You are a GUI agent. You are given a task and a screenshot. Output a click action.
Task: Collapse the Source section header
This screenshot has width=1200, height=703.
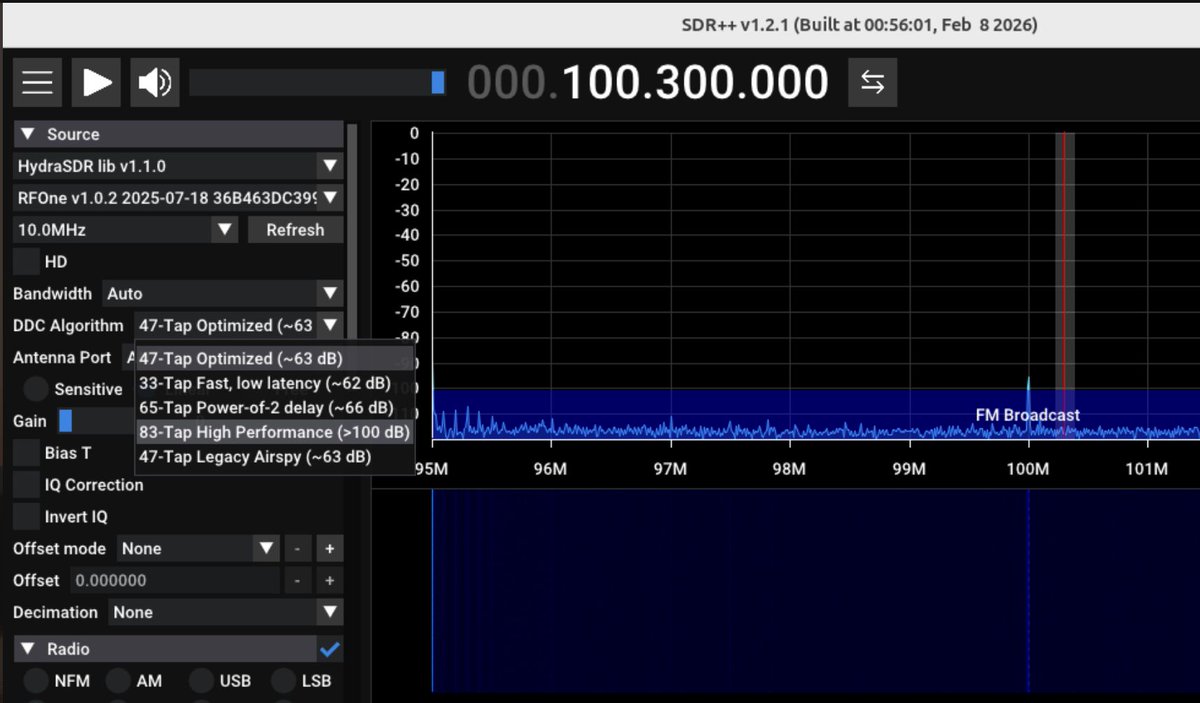coord(178,134)
